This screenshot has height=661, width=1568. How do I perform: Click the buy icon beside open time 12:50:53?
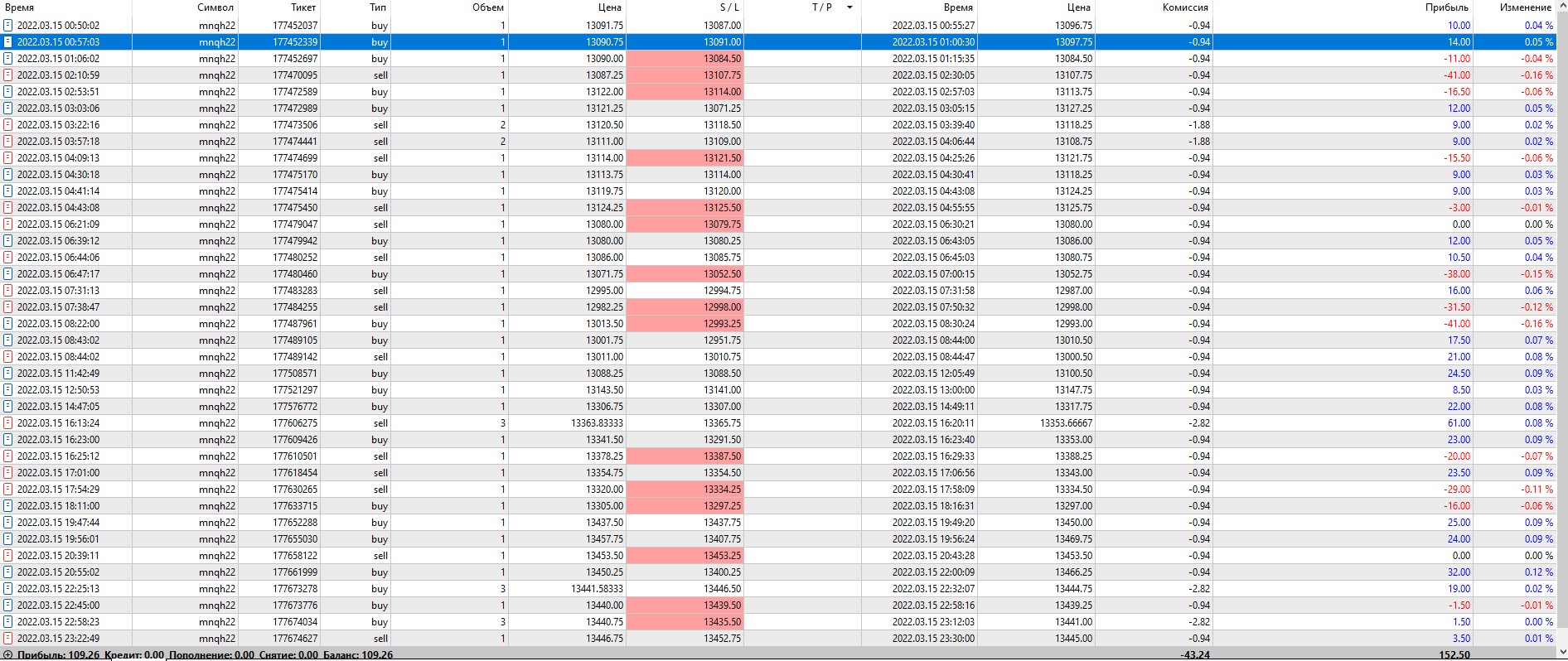pos(8,390)
